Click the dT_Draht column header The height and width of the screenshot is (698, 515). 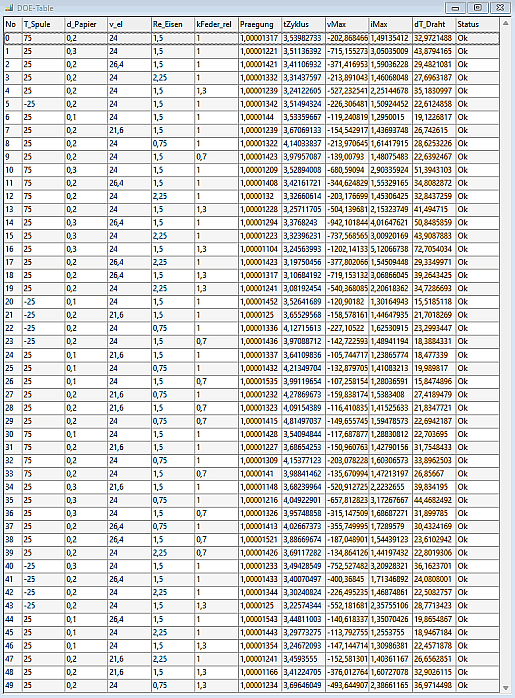[434, 24]
